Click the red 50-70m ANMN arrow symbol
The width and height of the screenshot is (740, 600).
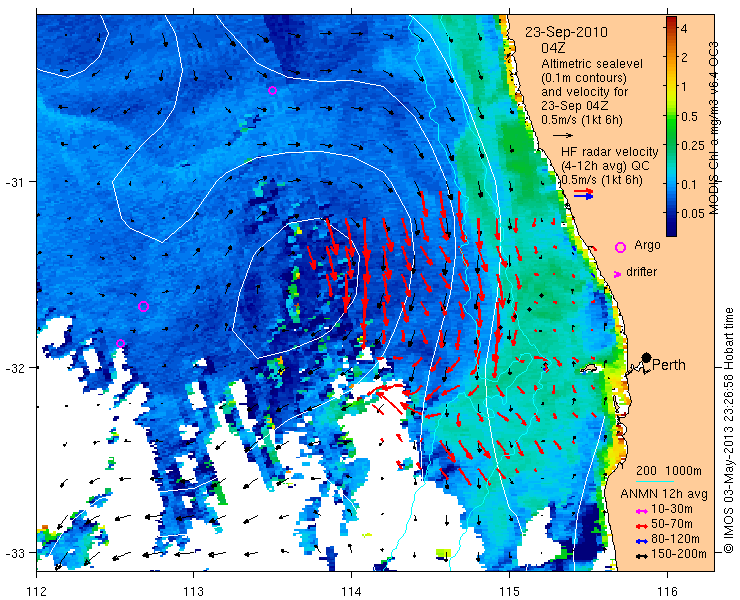coord(641,526)
